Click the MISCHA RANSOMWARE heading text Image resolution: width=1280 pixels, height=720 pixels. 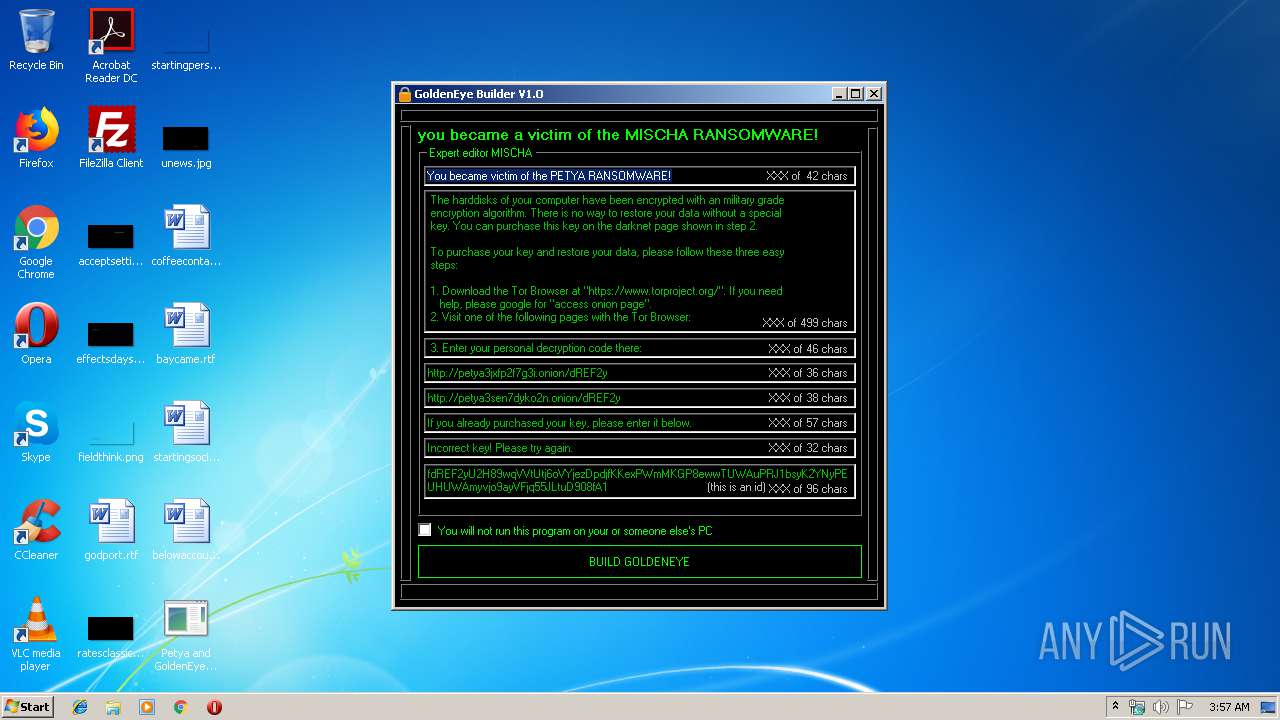tap(617, 134)
